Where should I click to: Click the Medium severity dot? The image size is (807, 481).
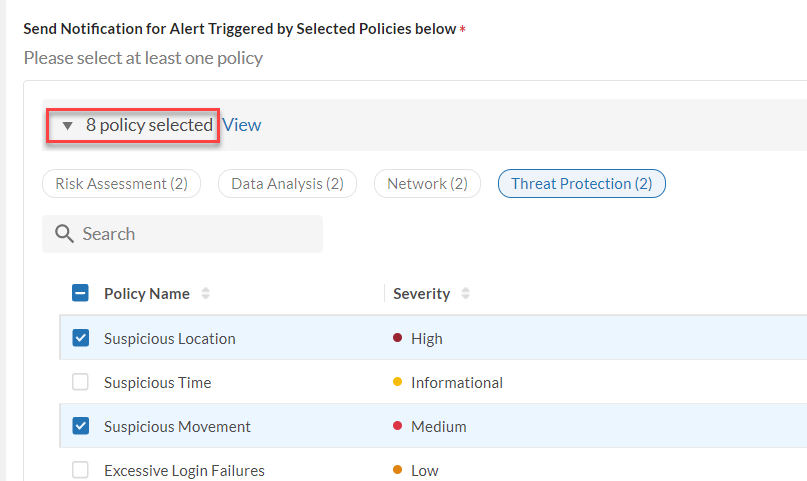398,426
